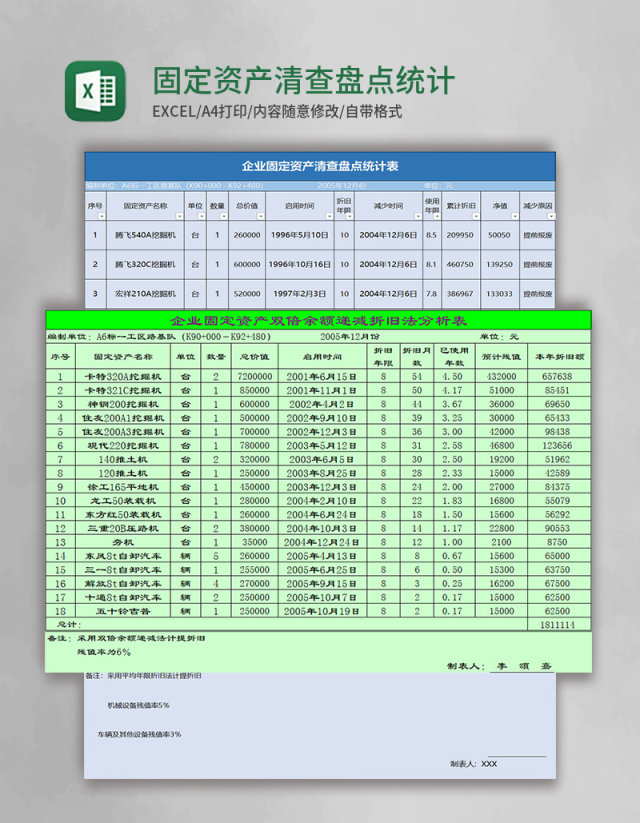Select accumulated depreciation cell 386967

tap(460, 294)
